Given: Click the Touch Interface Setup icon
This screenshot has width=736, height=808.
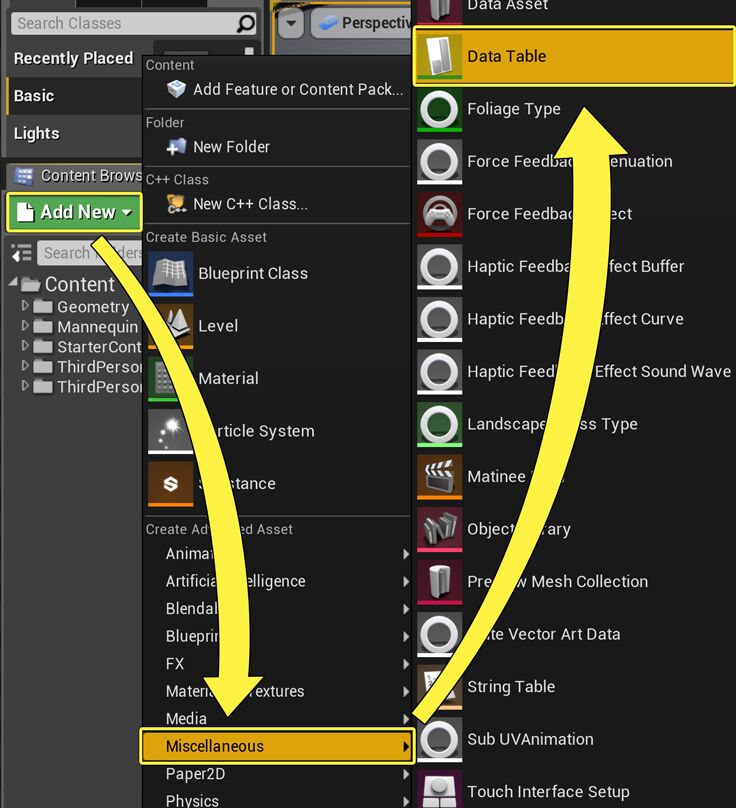Looking at the screenshot, I should pyautogui.click(x=439, y=789).
